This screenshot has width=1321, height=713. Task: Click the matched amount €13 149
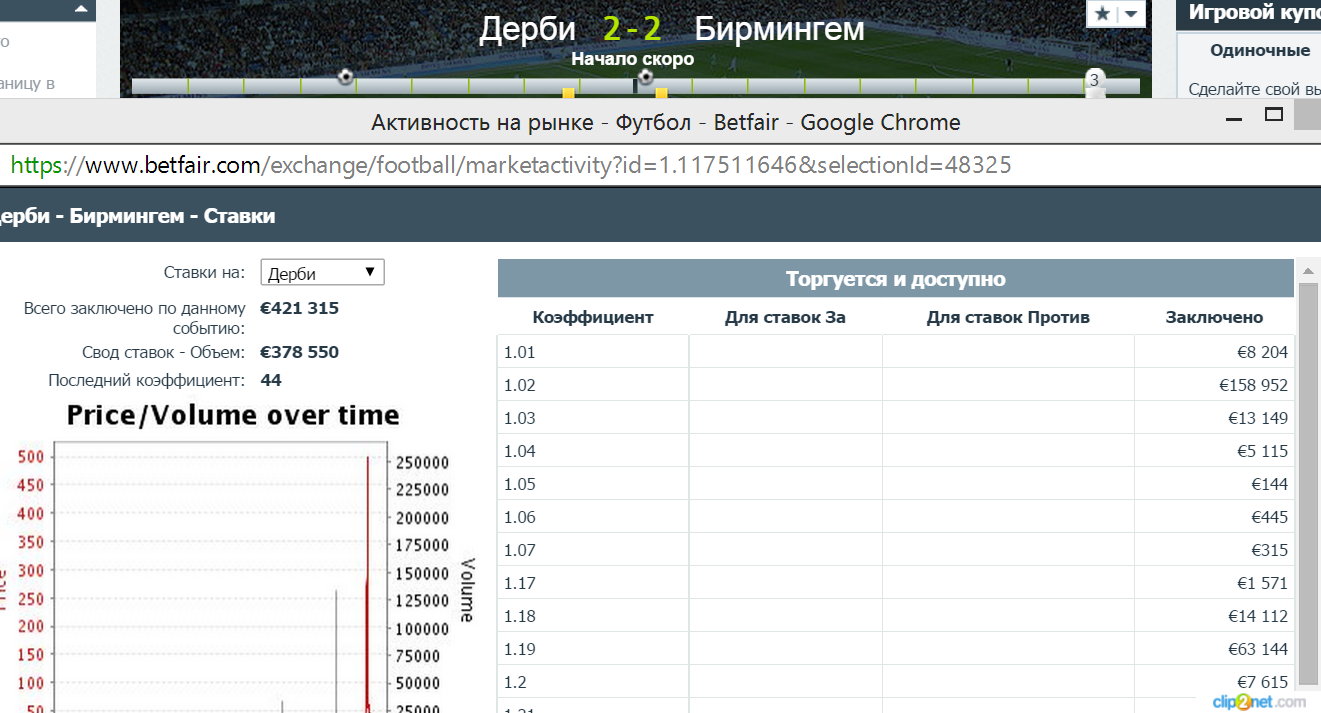(x=1258, y=418)
